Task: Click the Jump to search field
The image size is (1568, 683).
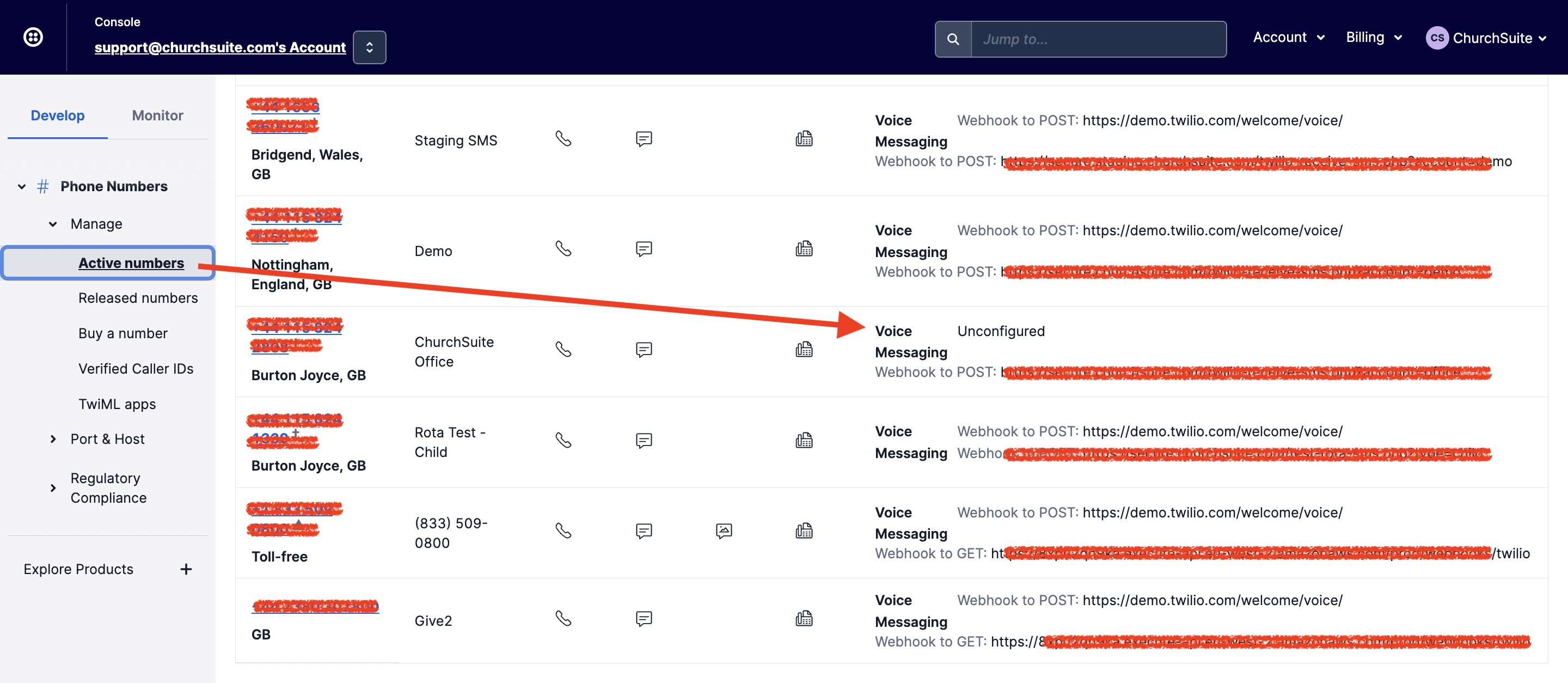Action: pyautogui.click(x=1099, y=39)
